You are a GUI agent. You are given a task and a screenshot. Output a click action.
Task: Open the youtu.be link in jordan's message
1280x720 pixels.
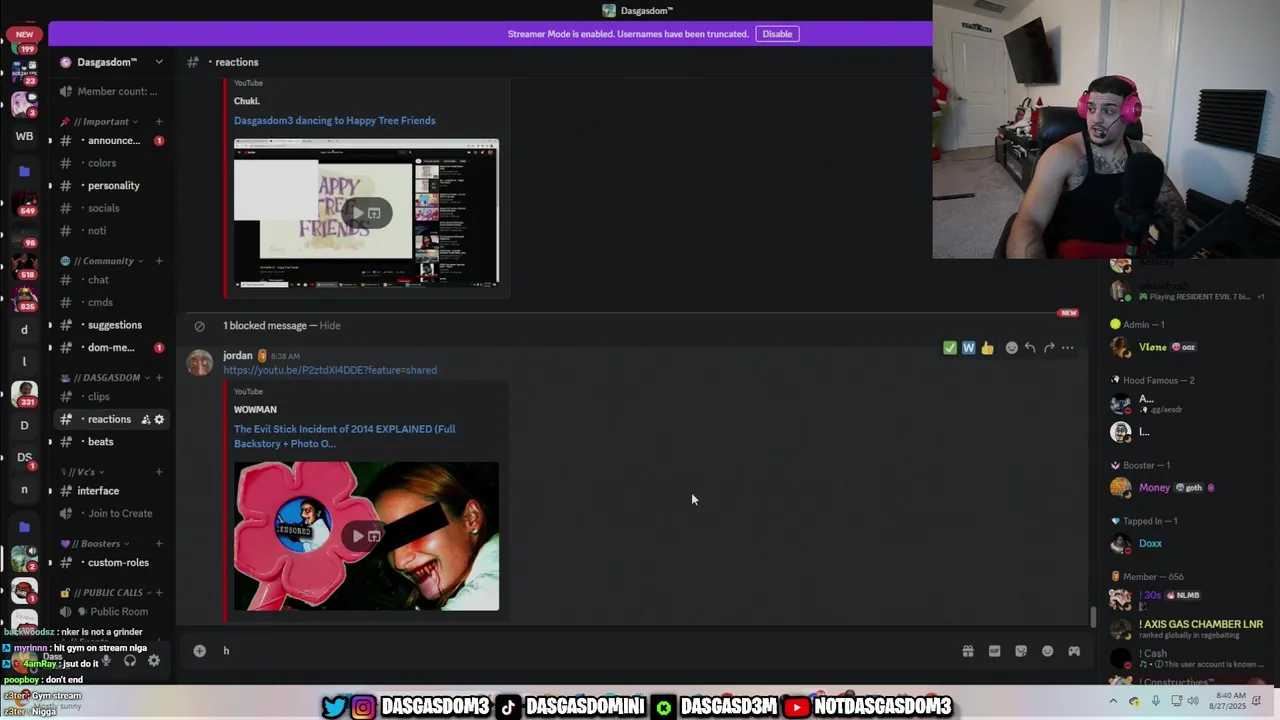[330, 370]
